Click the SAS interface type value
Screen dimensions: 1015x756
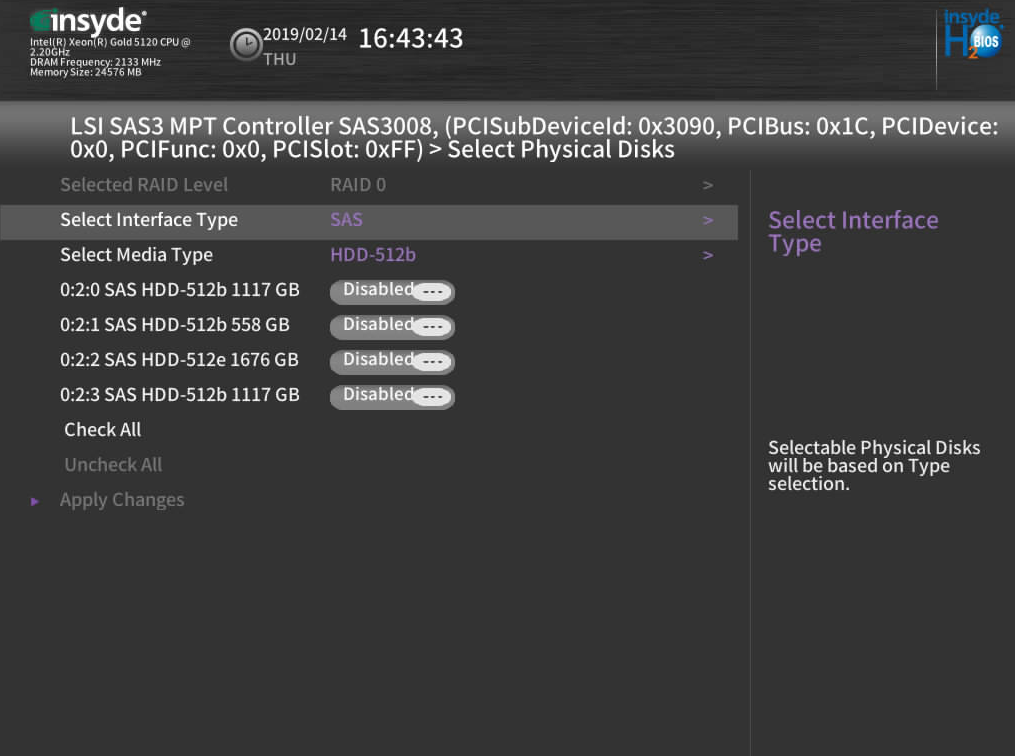tap(346, 221)
